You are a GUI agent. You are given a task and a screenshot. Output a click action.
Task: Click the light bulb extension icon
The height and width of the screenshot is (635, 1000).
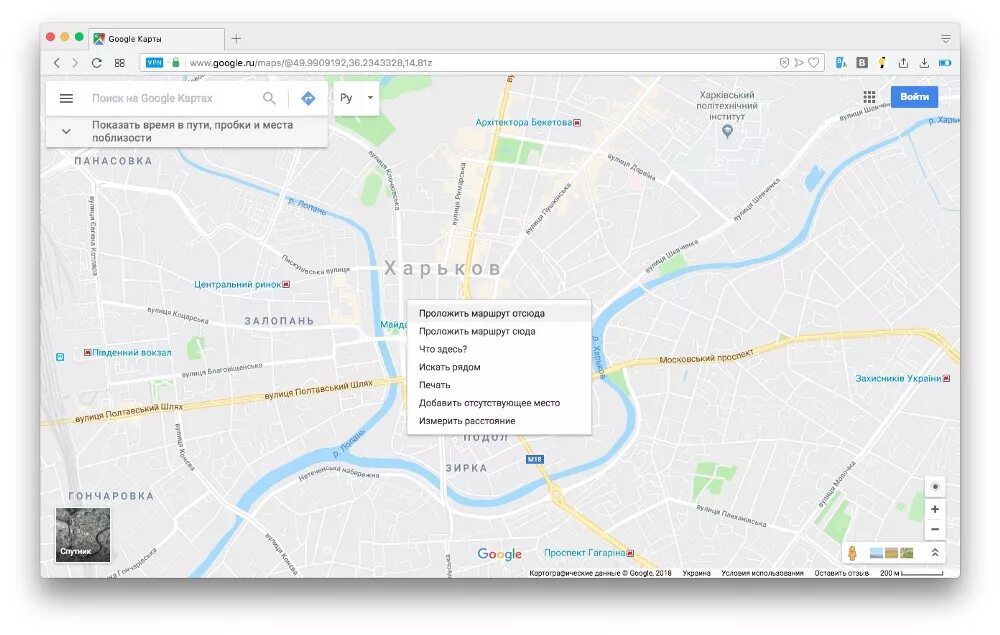[x=882, y=62]
